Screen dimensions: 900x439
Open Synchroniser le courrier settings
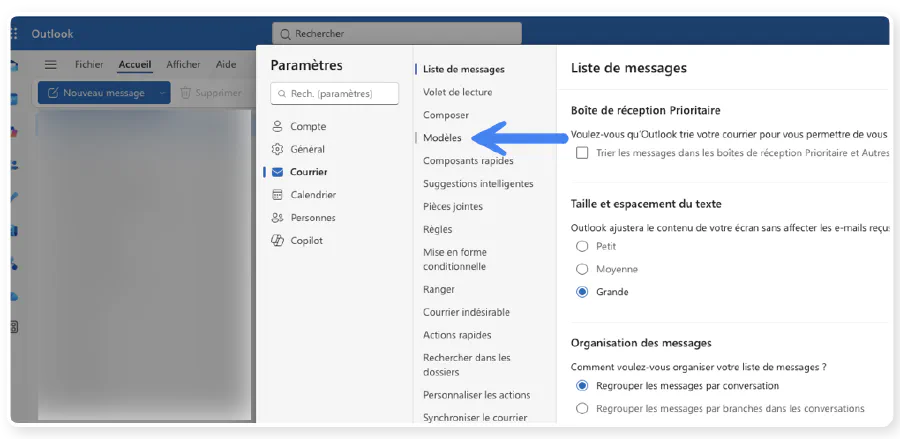pos(475,418)
